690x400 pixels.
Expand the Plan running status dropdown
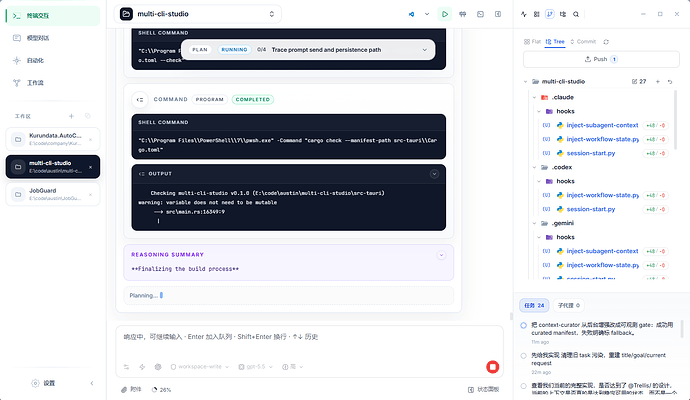pyautogui.click(x=425, y=50)
